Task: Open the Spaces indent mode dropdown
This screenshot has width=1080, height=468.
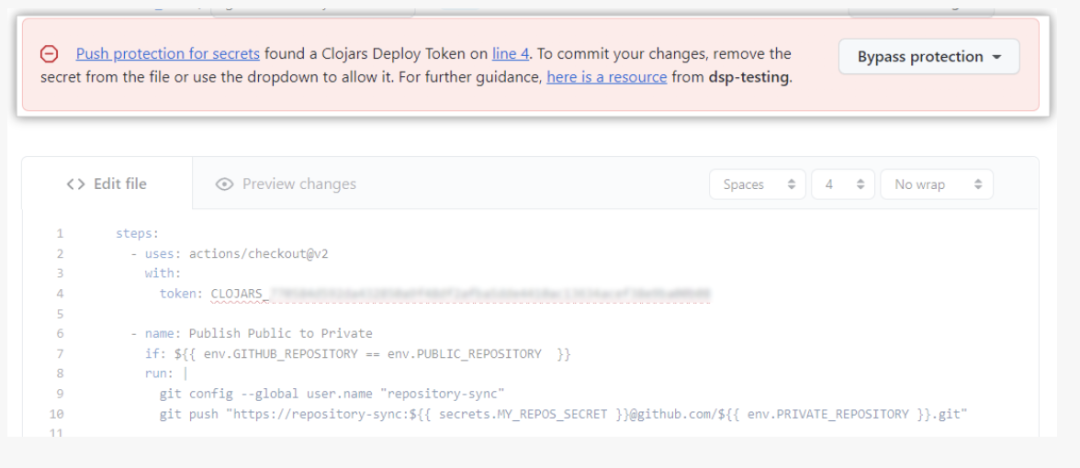Action: (x=757, y=185)
